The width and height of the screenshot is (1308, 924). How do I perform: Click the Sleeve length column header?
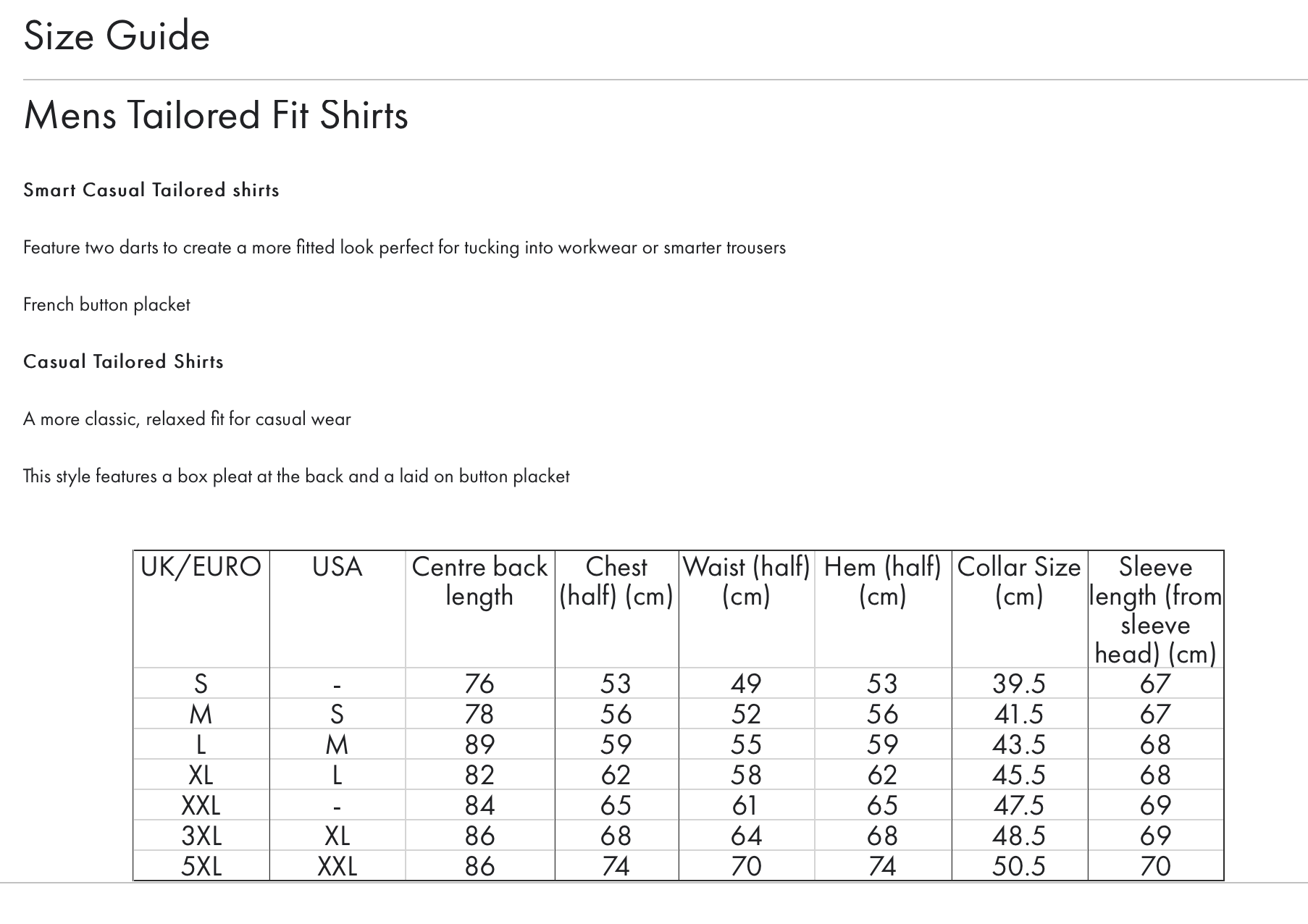1155,610
